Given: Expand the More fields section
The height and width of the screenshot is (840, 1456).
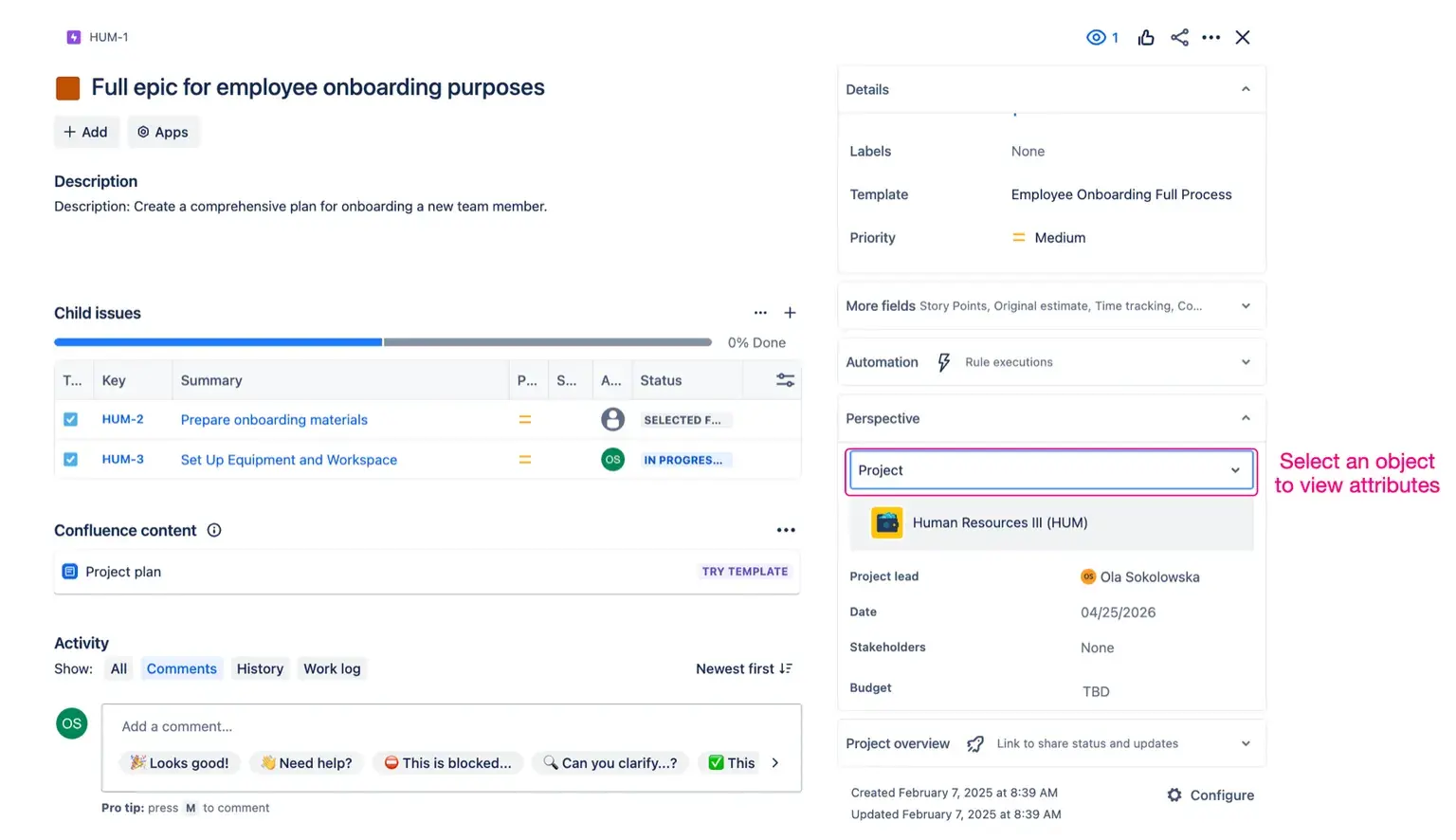Looking at the screenshot, I should coord(1246,306).
